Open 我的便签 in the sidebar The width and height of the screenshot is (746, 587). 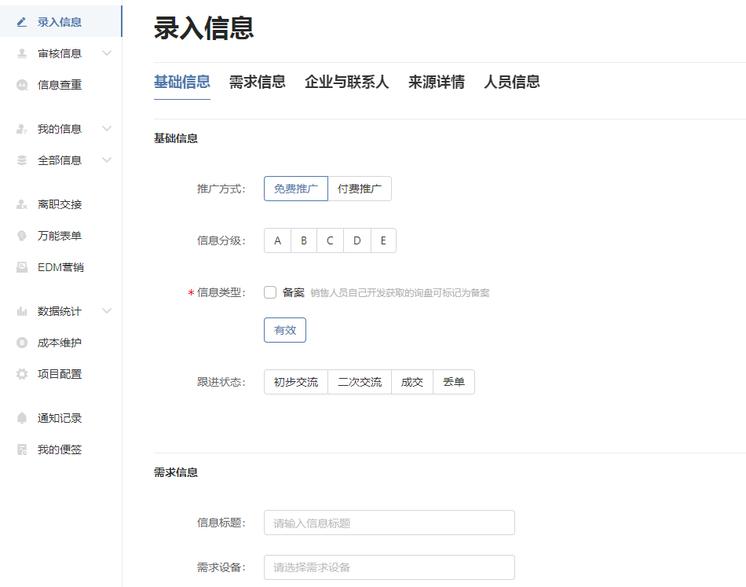click(x=61, y=450)
